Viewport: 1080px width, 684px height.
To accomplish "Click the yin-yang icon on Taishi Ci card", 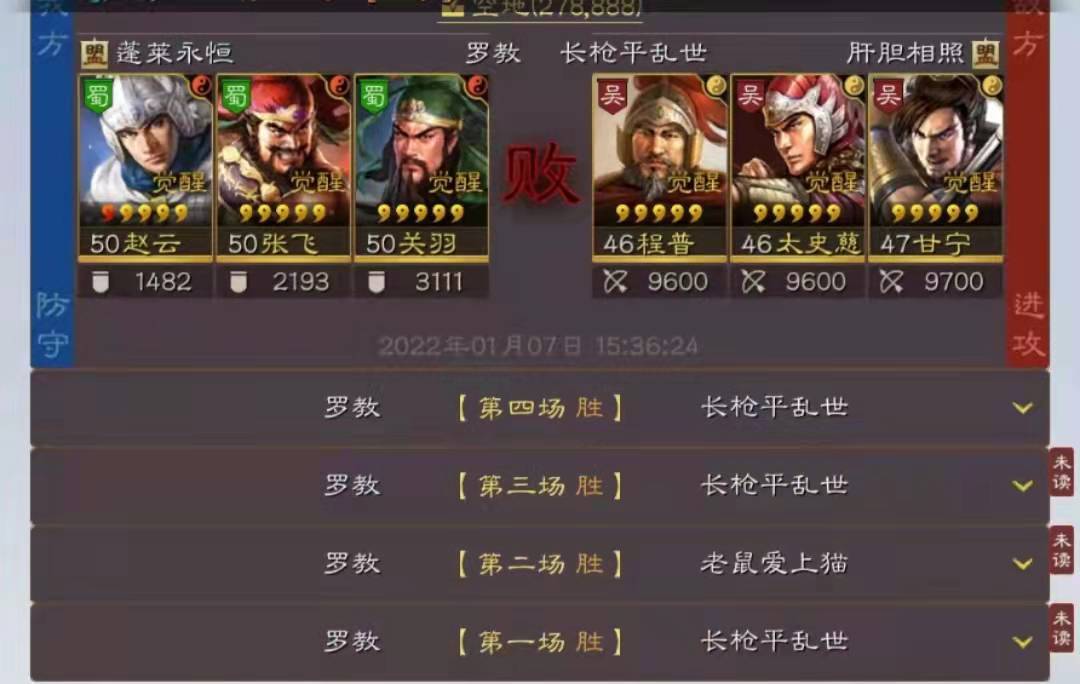I will [x=854, y=85].
